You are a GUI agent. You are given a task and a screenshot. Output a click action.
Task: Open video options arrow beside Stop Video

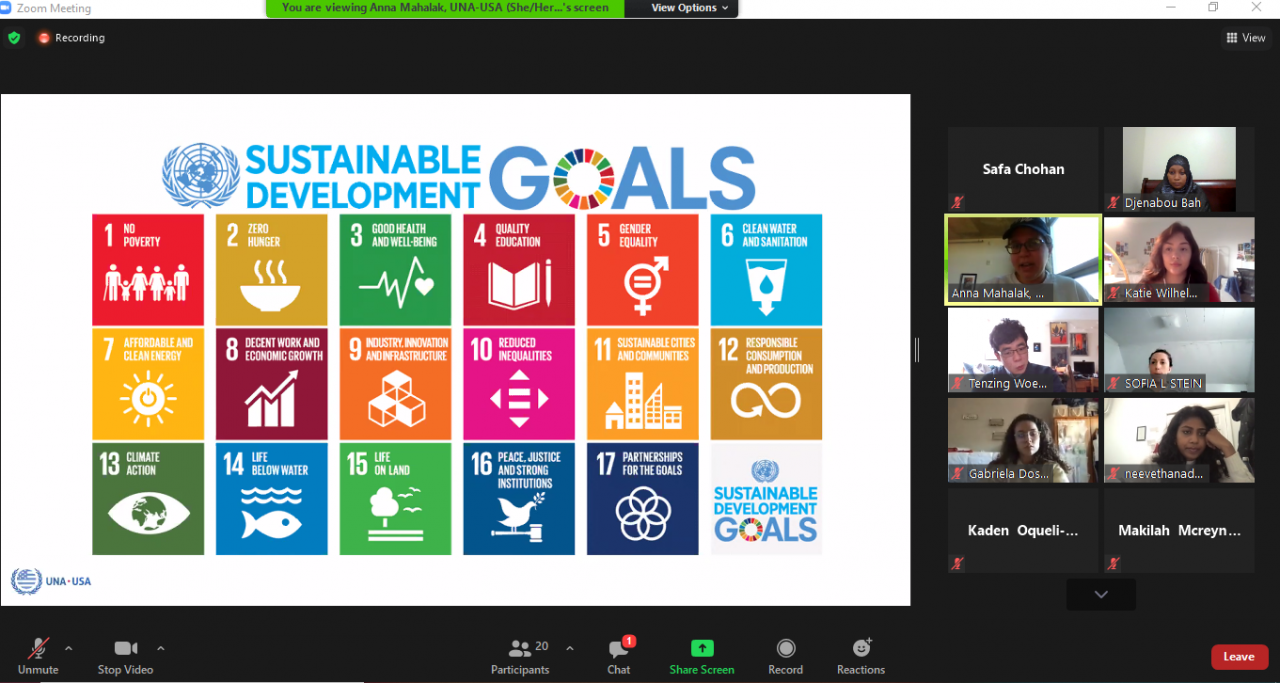coord(161,648)
